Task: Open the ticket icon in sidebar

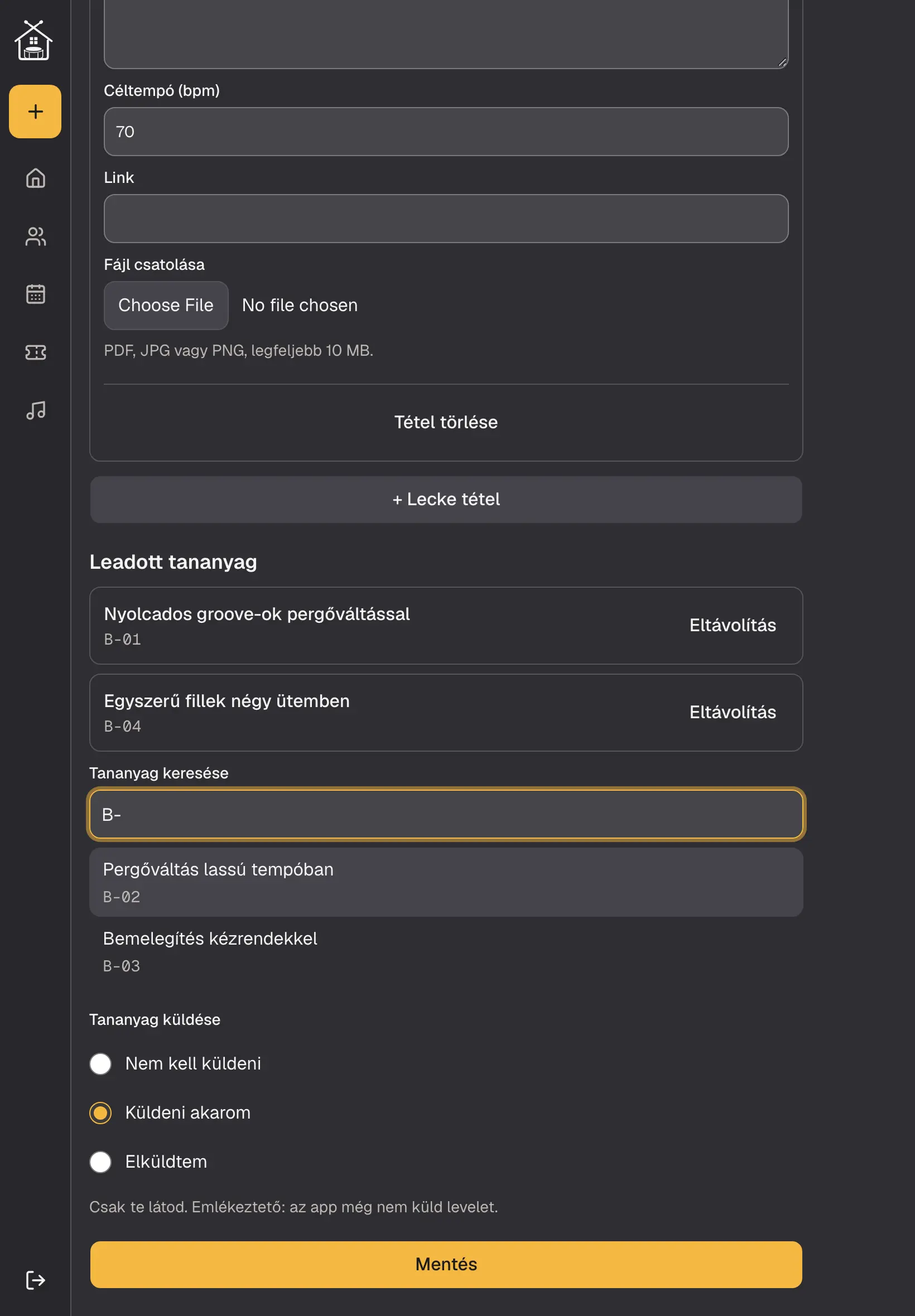Action: point(36,352)
